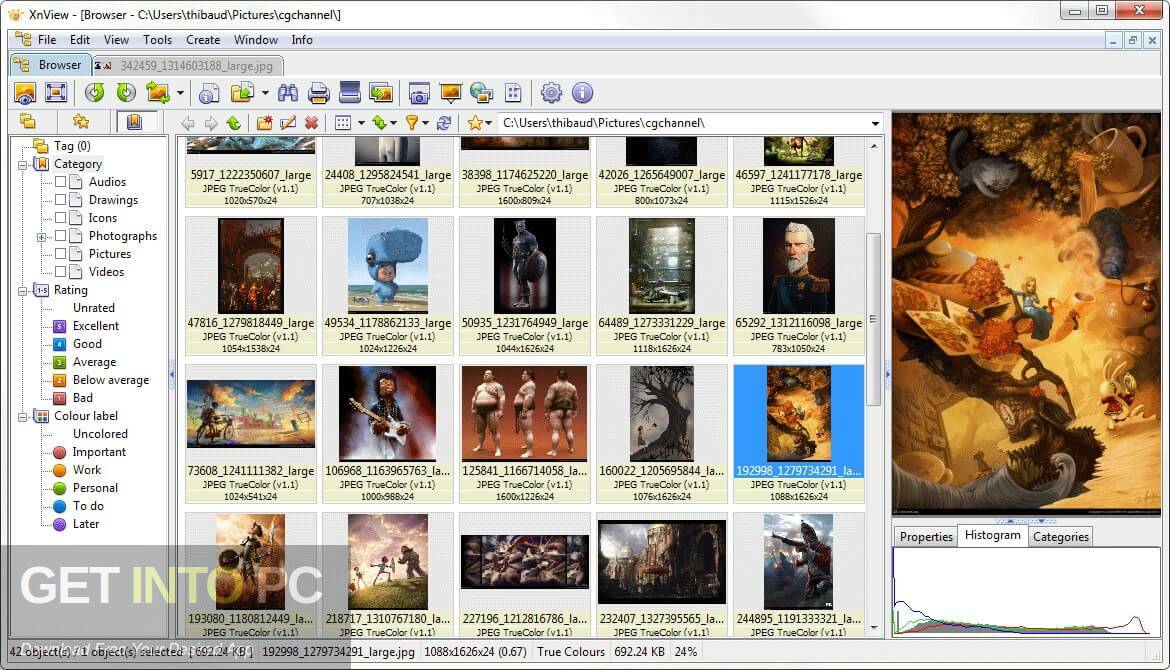Viewport: 1170px width, 670px height.
Task: Select the categories panel icon
Action: [x=134, y=122]
